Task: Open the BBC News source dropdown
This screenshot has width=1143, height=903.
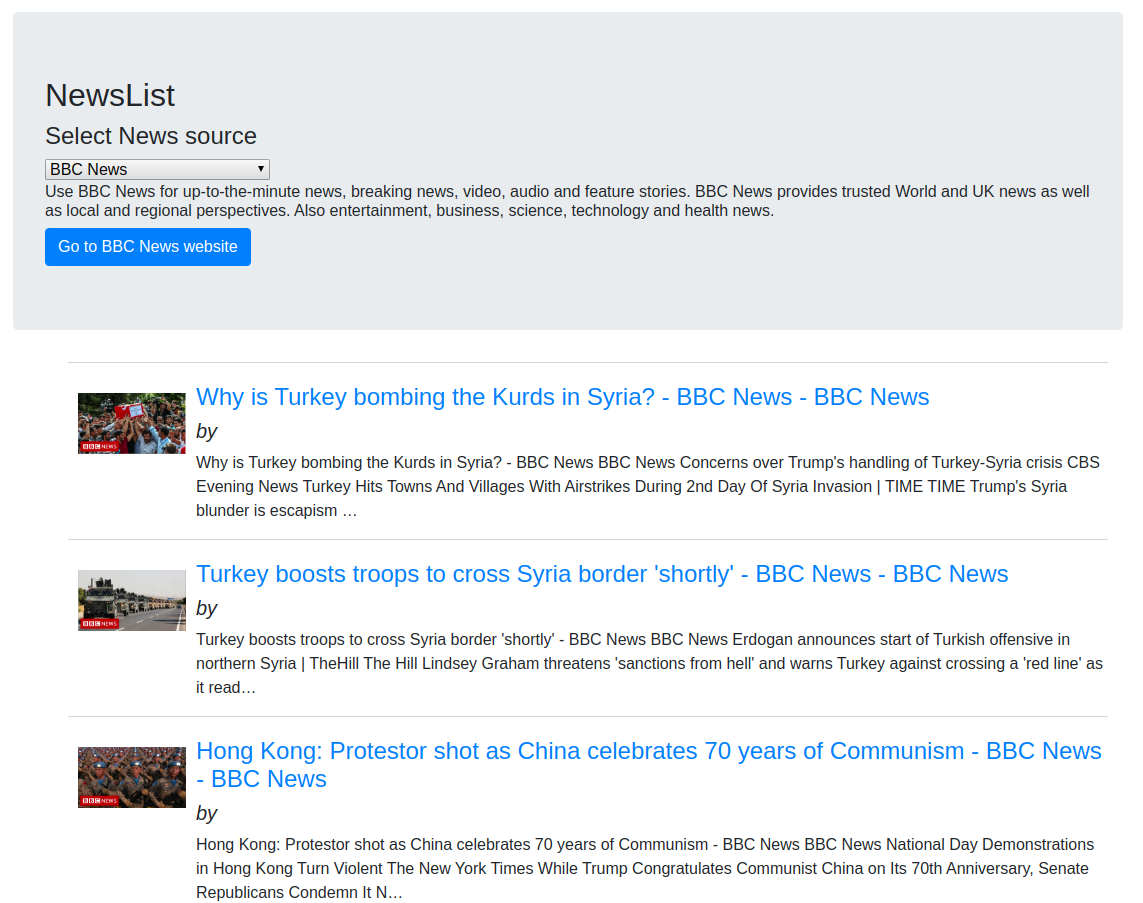Action: pos(157,169)
